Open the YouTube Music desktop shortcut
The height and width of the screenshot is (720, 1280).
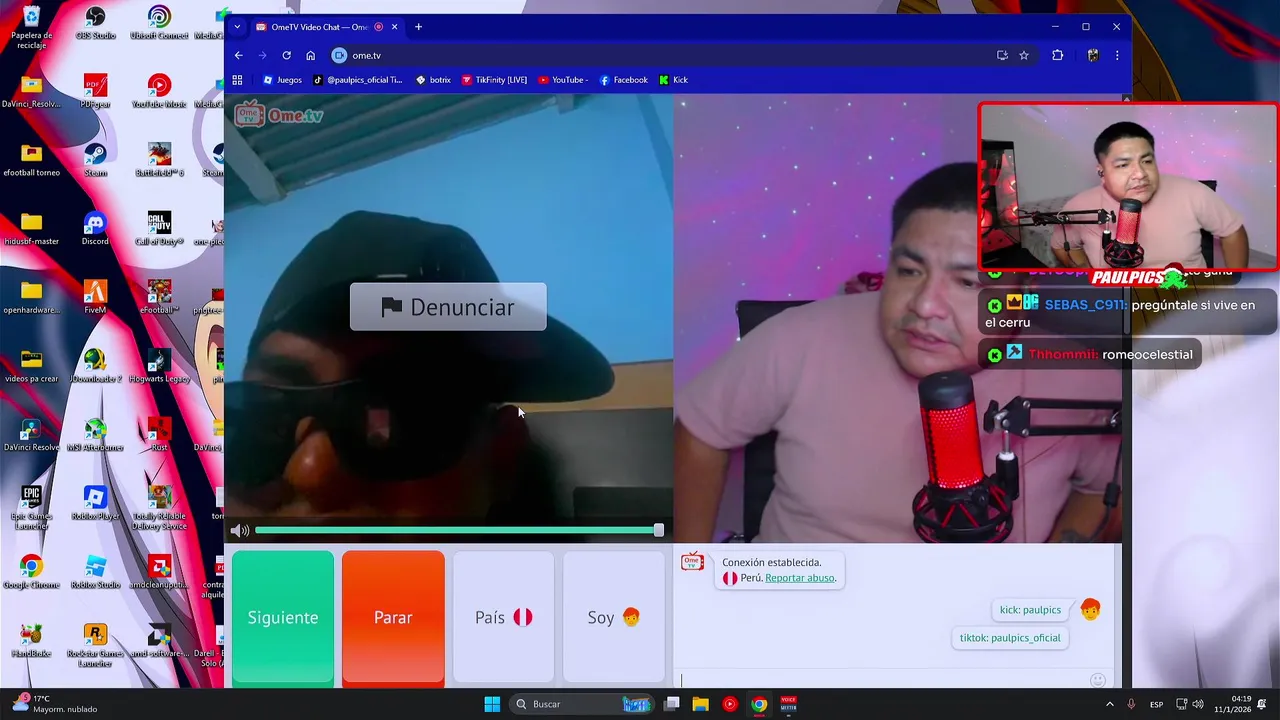pyautogui.click(x=159, y=91)
